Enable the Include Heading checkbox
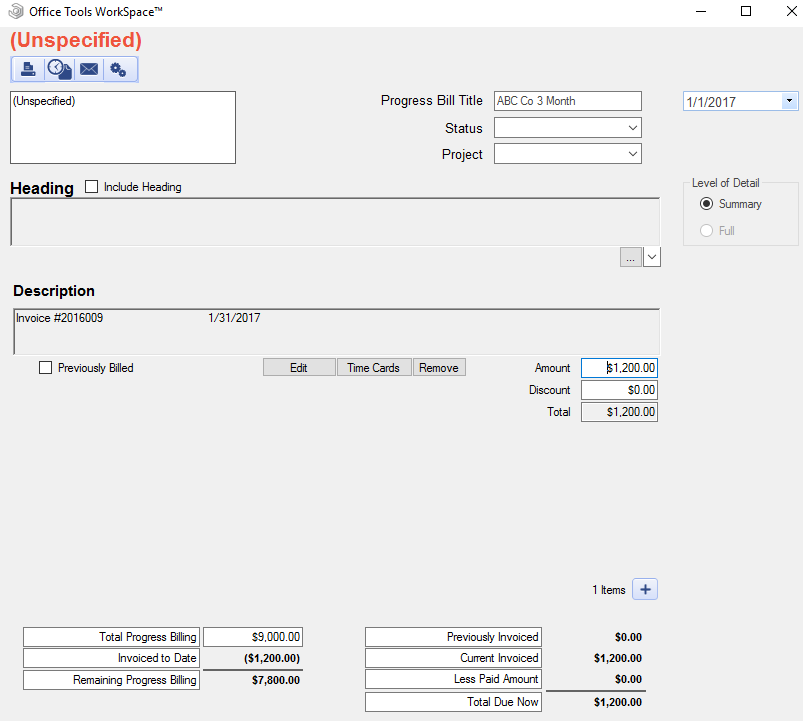The image size is (803, 721). point(91,186)
